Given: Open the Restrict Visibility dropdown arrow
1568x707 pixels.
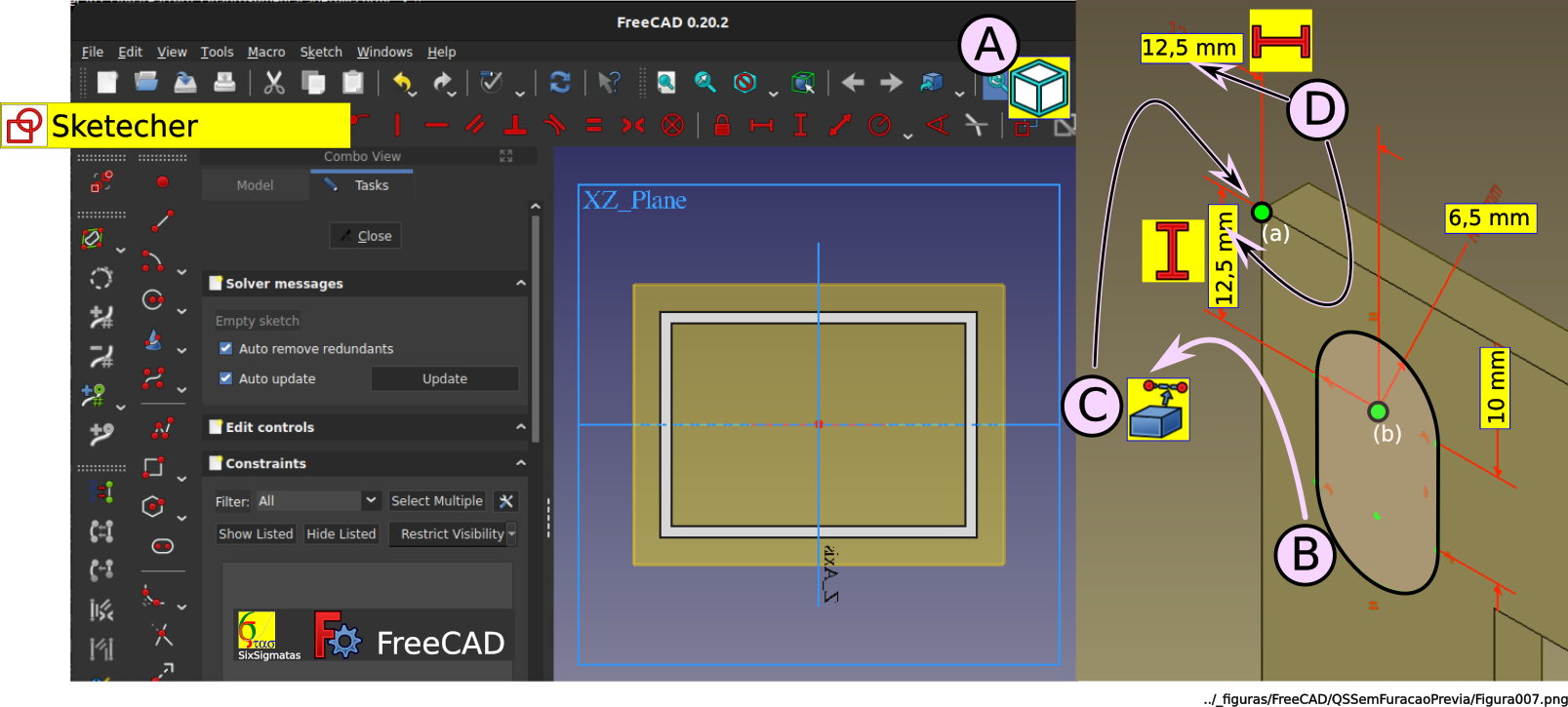Looking at the screenshot, I should (x=511, y=533).
